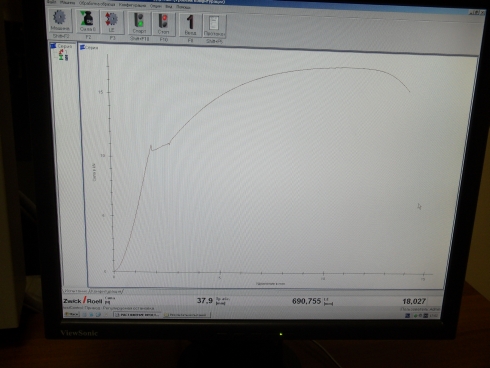Select the Серия node in the left tree

click(x=62, y=46)
